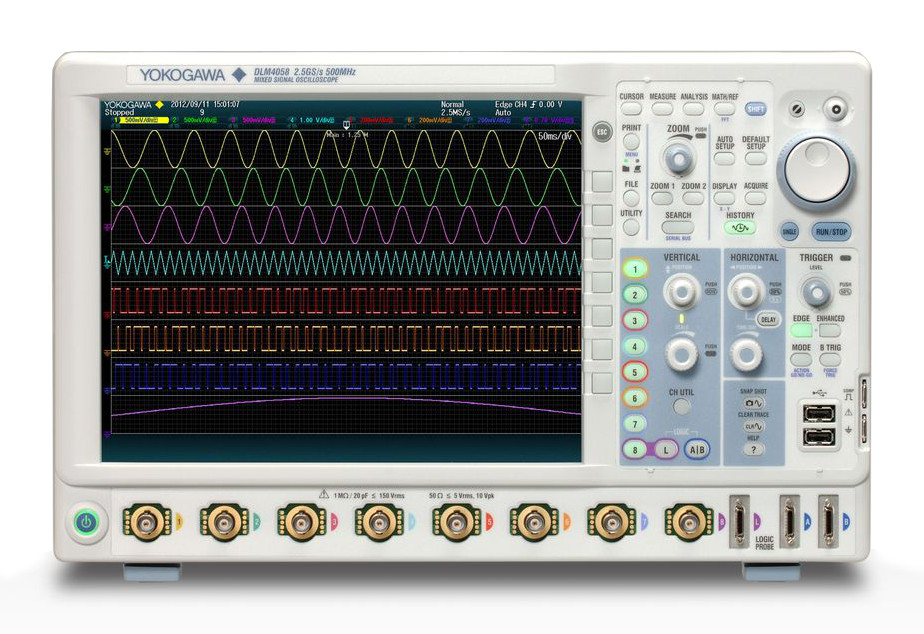Click the channel 7 BNC input connector
Screen dimensions: 924x634
pos(611,522)
